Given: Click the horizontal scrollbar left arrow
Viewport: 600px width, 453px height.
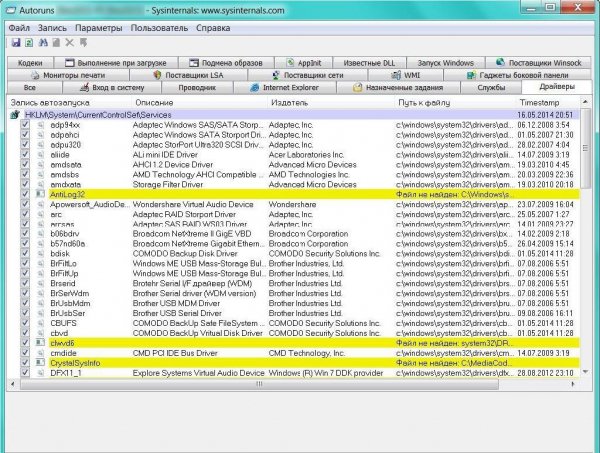Looking at the screenshot, I should point(13,384).
